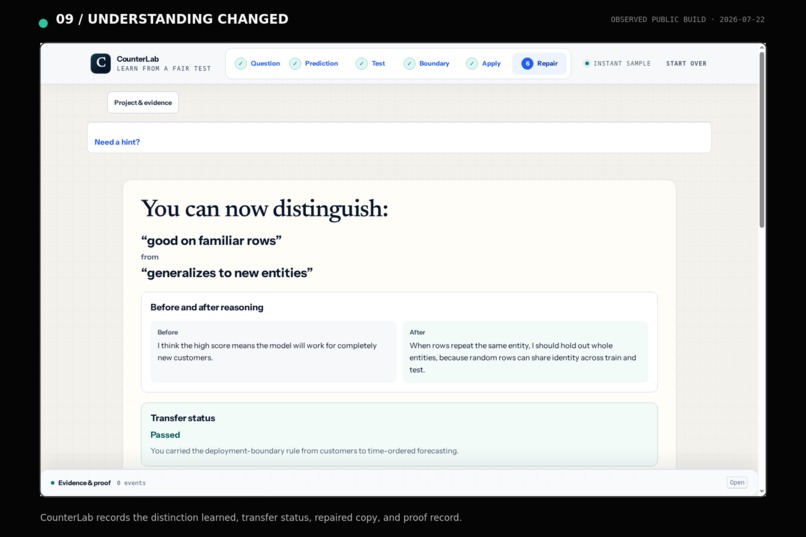The image size is (806, 537).
Task: Click the scrollbar down arrow
Action: point(762,492)
